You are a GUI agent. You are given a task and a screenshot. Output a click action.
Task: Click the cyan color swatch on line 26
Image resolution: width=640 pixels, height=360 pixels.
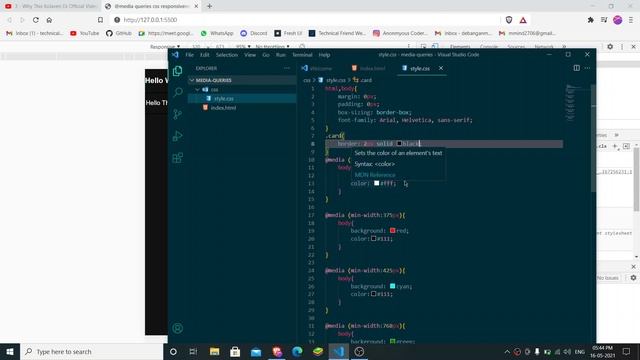tap(392, 286)
